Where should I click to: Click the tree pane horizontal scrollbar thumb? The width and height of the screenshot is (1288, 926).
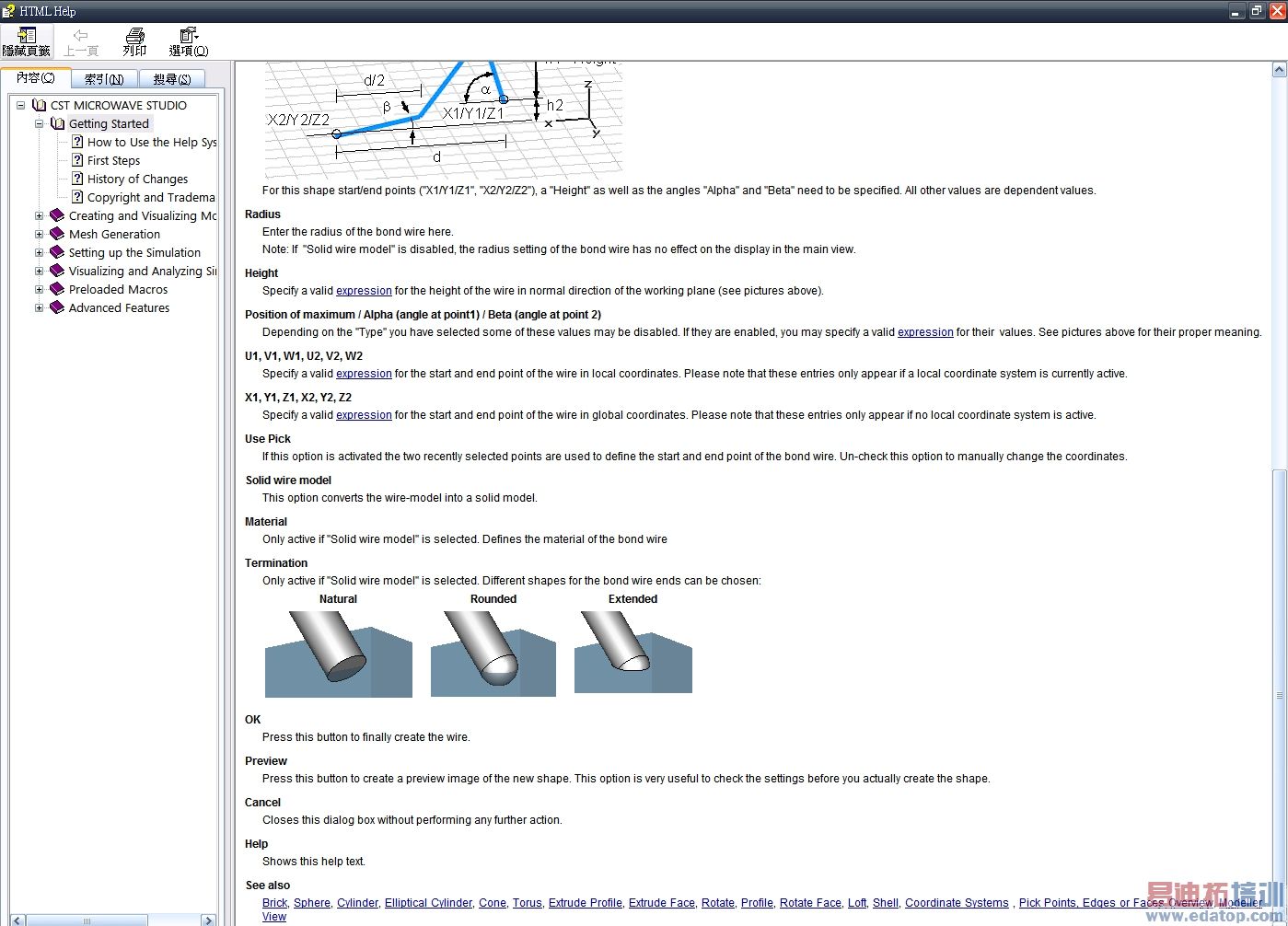coord(87,920)
